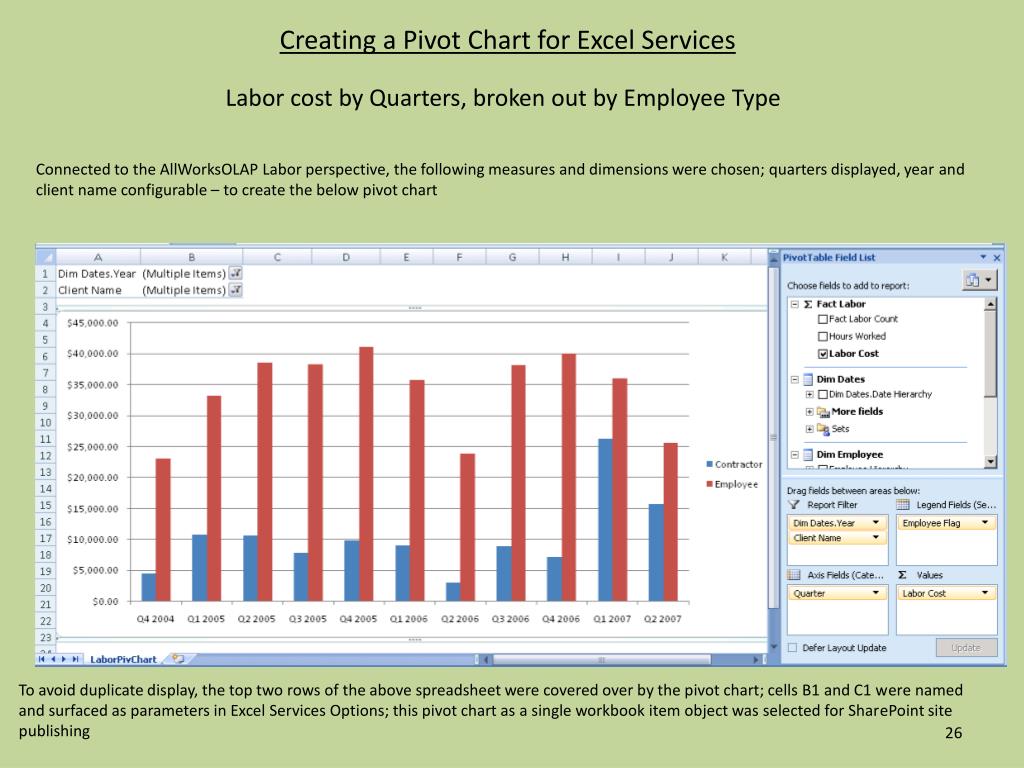Collapse the Dim Dates group
1024x768 pixels.
795,379
